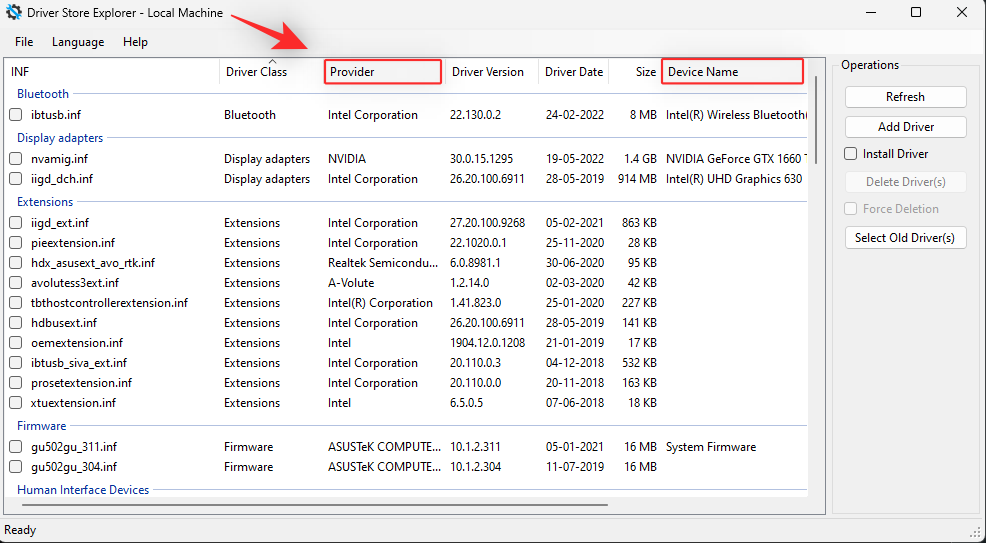Check the nvamig.inf driver checkbox
The width and height of the screenshot is (986, 543).
pyautogui.click(x=16, y=159)
